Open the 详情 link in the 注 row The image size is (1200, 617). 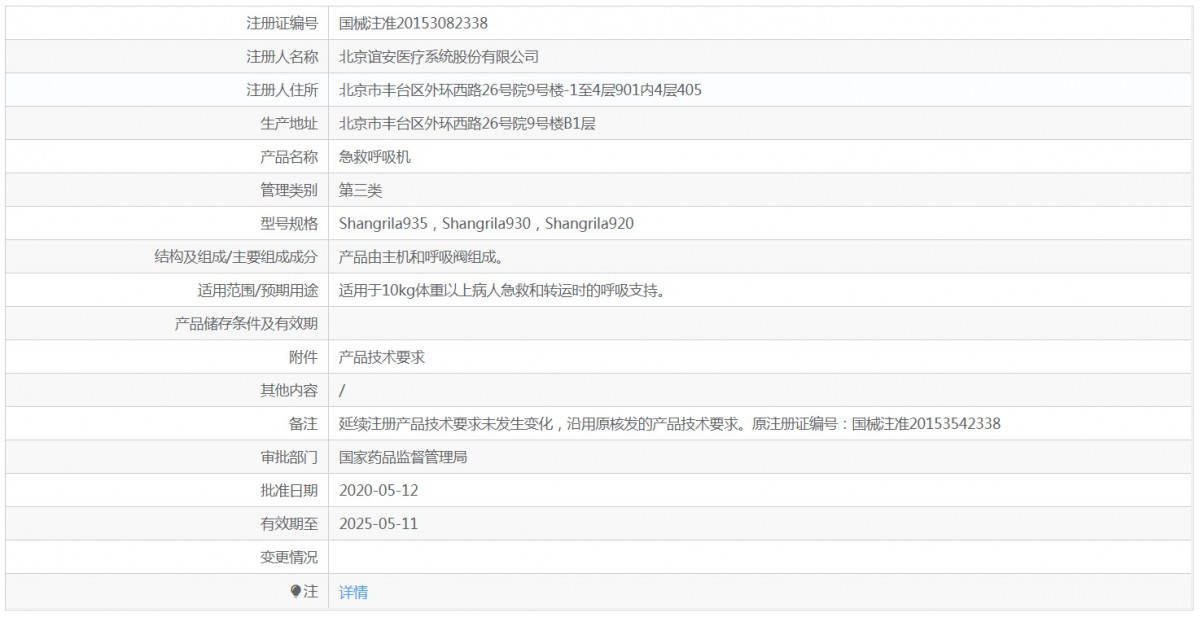click(x=353, y=592)
